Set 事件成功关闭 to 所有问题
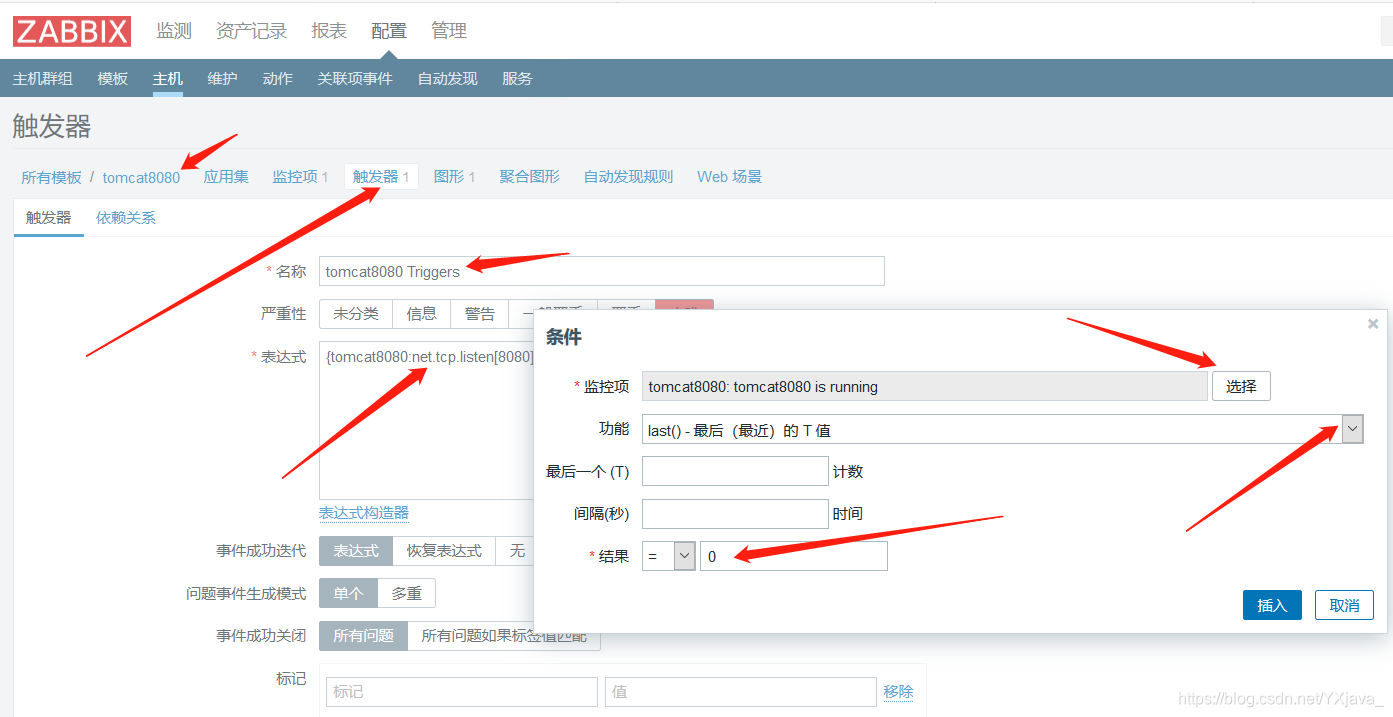The width and height of the screenshot is (1393, 717). [x=364, y=635]
